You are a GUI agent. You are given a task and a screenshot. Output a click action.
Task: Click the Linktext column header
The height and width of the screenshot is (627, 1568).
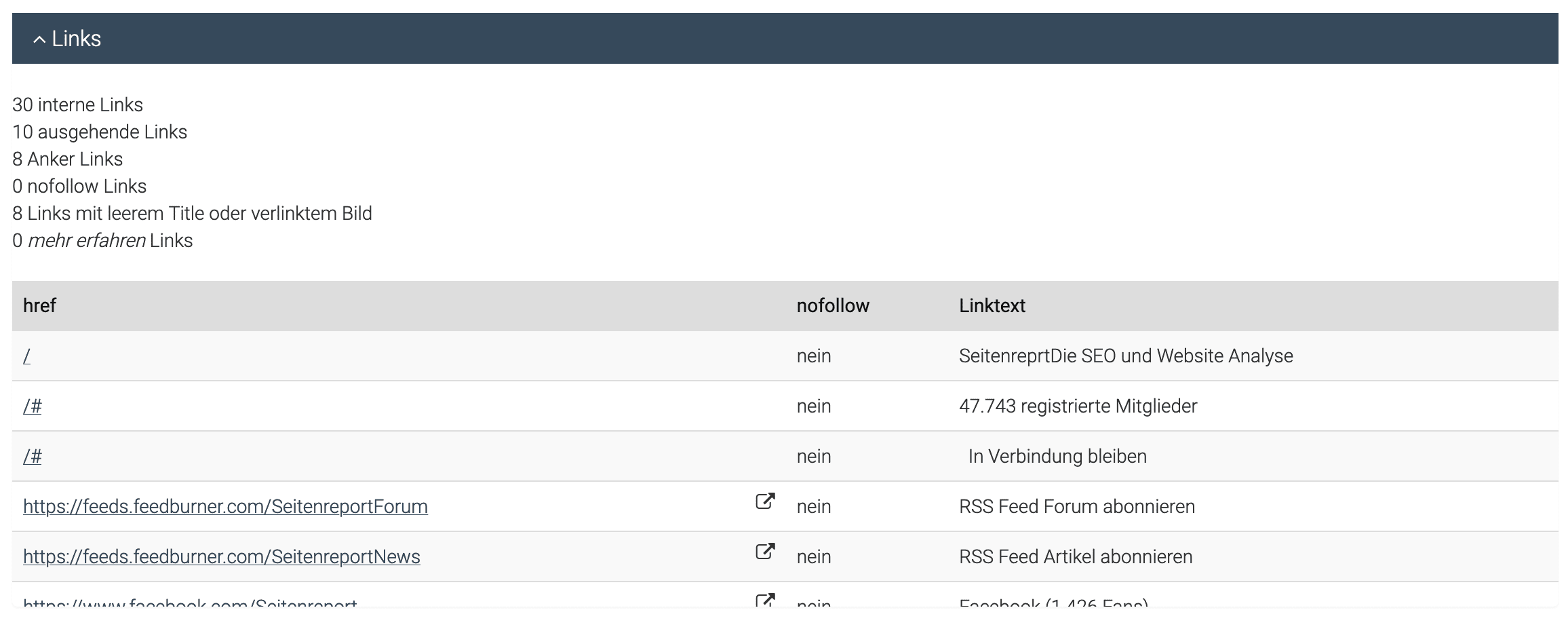[992, 305]
